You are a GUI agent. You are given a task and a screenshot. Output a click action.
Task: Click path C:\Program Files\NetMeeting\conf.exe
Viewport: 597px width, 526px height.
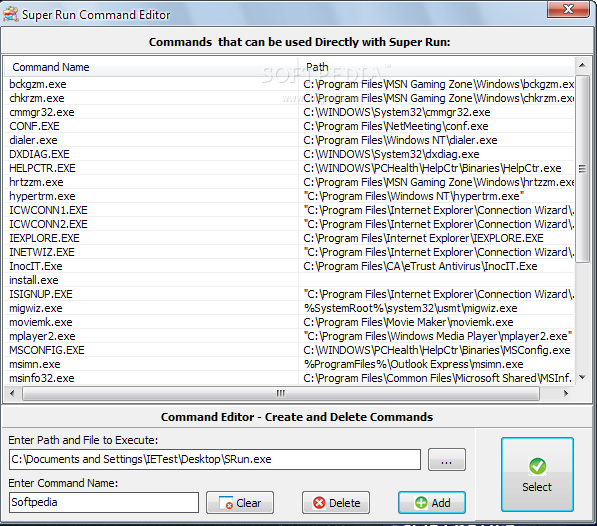(x=396, y=126)
